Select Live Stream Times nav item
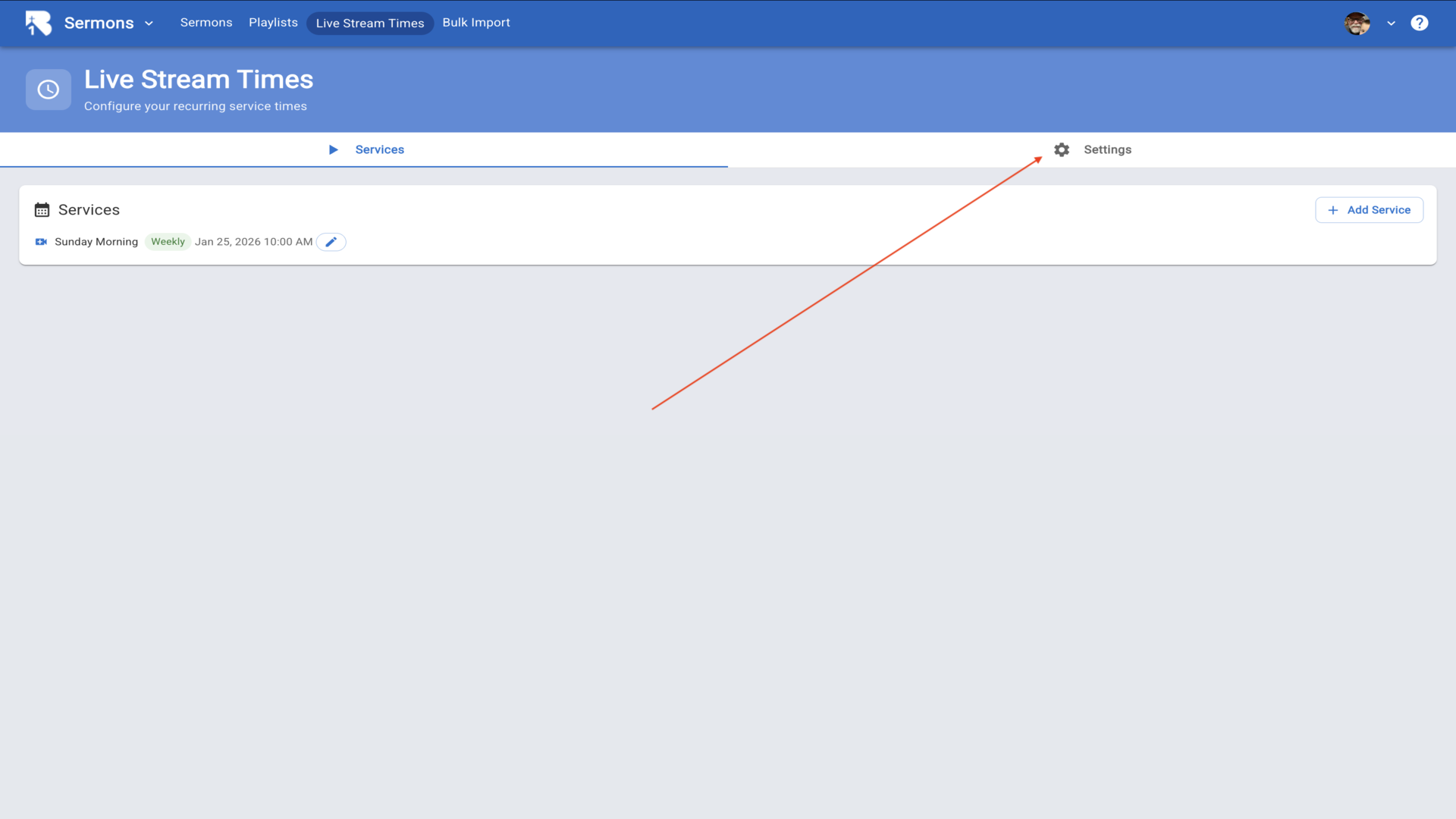The height and width of the screenshot is (819, 1456). click(369, 24)
